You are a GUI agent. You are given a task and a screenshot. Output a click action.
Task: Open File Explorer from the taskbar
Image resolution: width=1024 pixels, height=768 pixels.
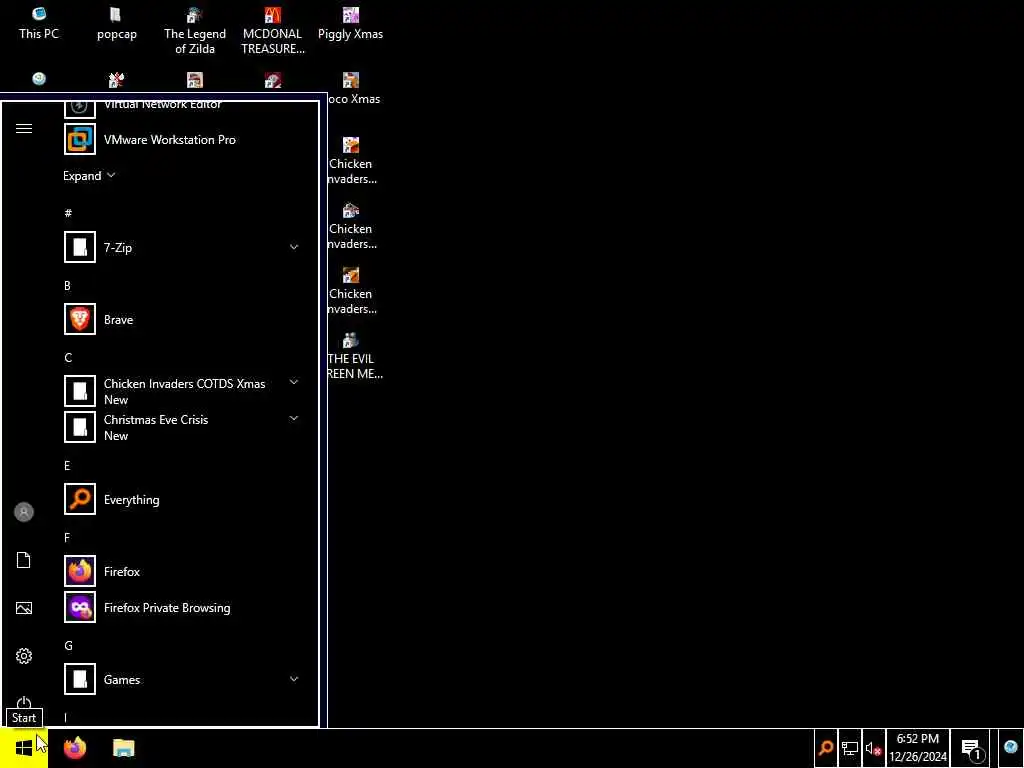(123, 748)
